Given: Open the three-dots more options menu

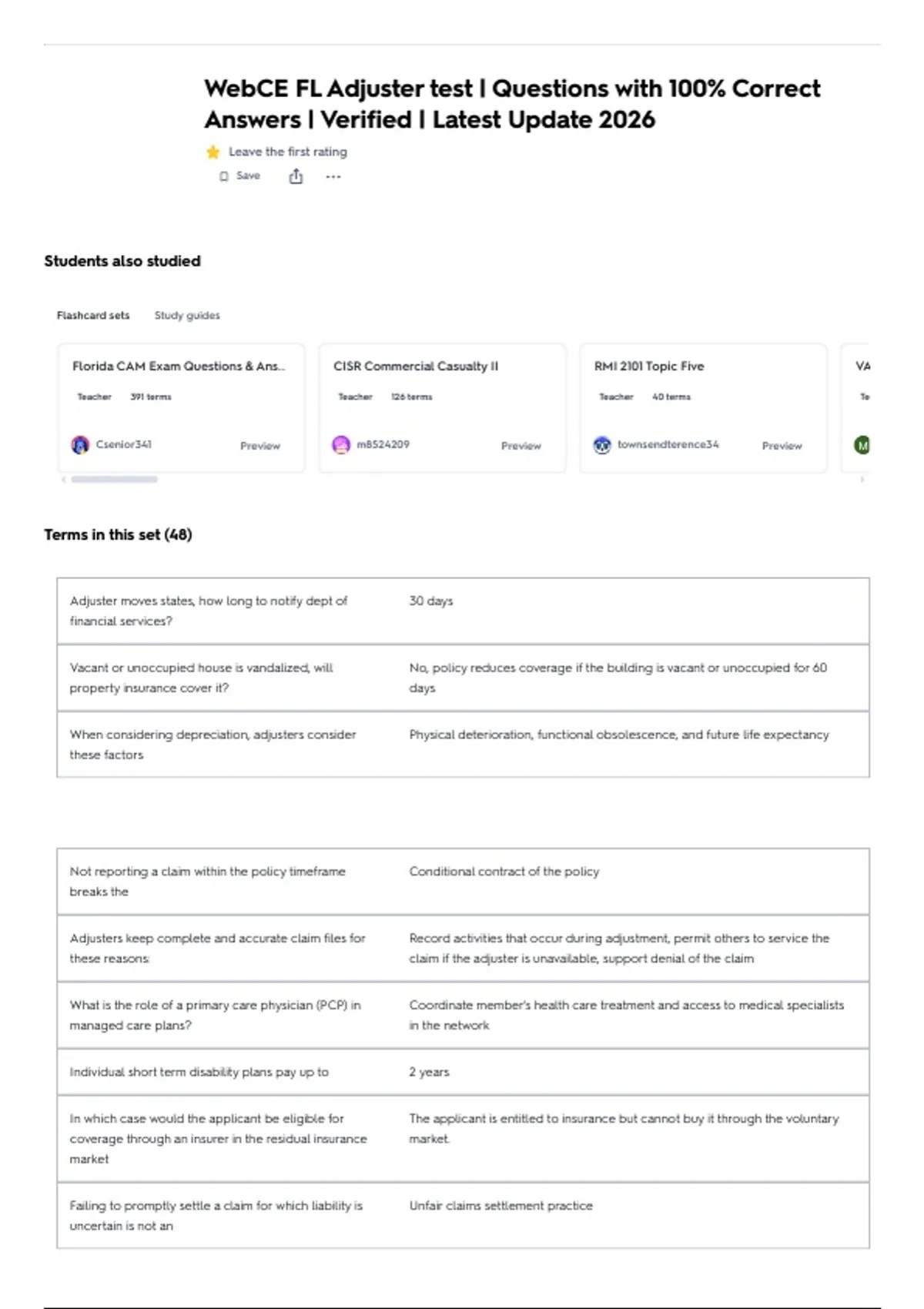Looking at the screenshot, I should coord(333,177).
